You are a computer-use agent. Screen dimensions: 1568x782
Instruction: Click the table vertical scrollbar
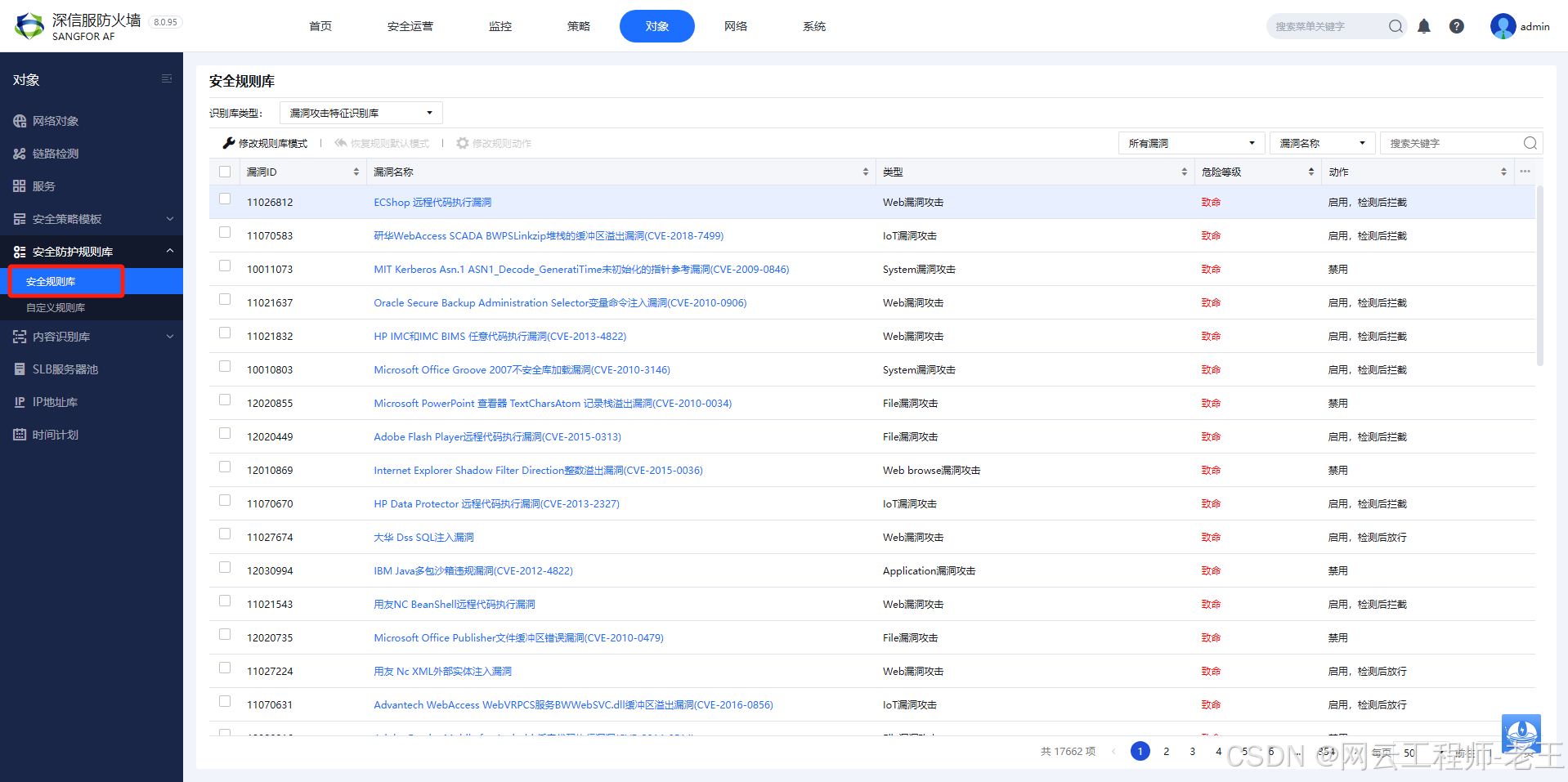1539,276
